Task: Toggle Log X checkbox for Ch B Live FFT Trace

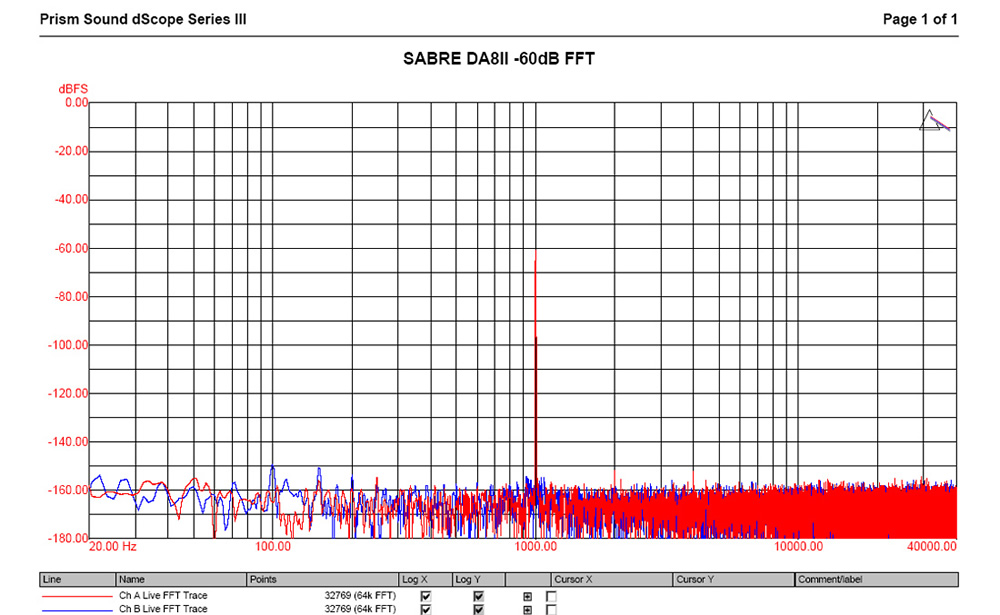Action: pyautogui.click(x=425, y=610)
